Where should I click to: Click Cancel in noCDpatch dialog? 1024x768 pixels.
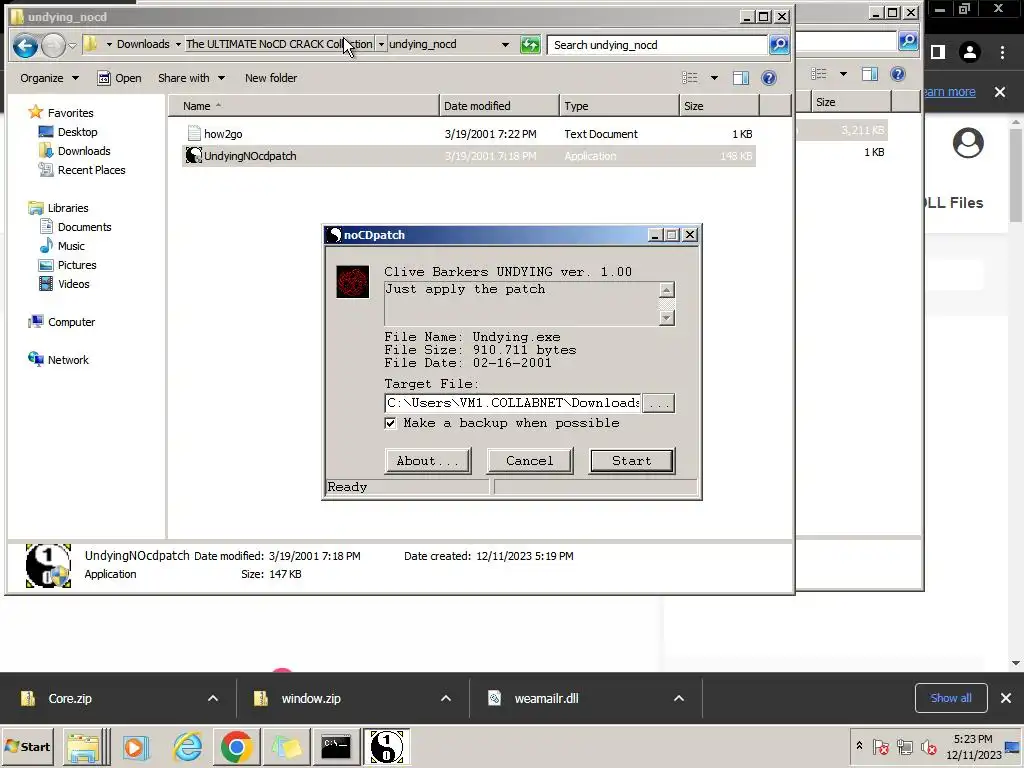pos(530,460)
